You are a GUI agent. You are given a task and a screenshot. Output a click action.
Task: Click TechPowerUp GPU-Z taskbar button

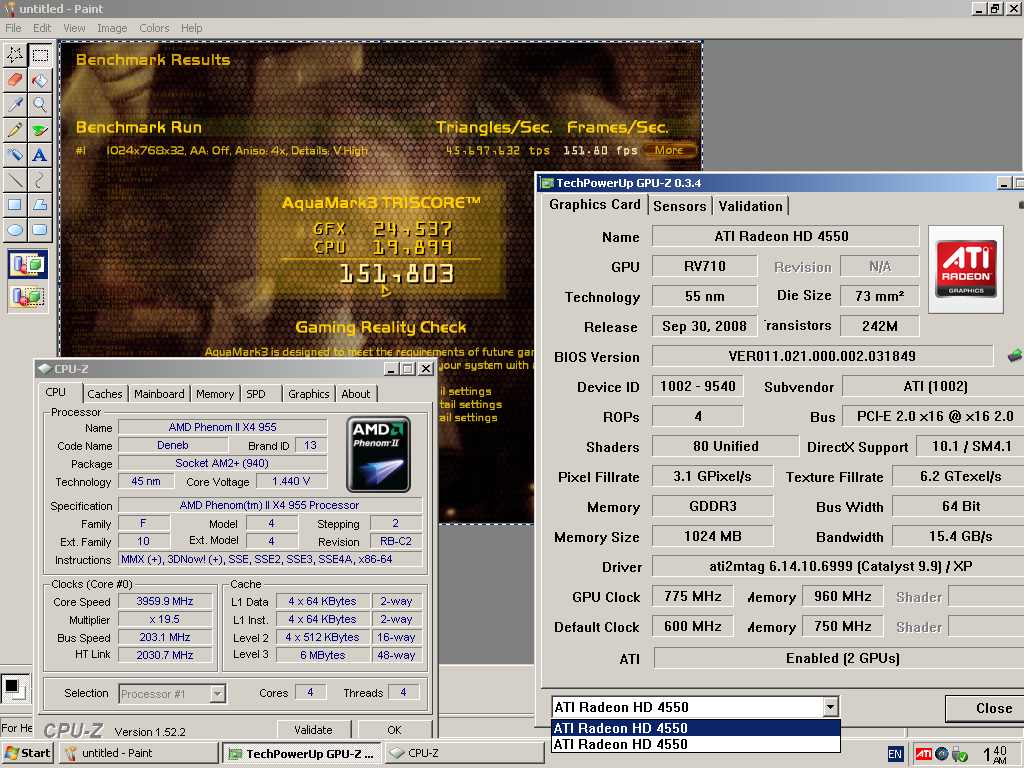(x=300, y=753)
